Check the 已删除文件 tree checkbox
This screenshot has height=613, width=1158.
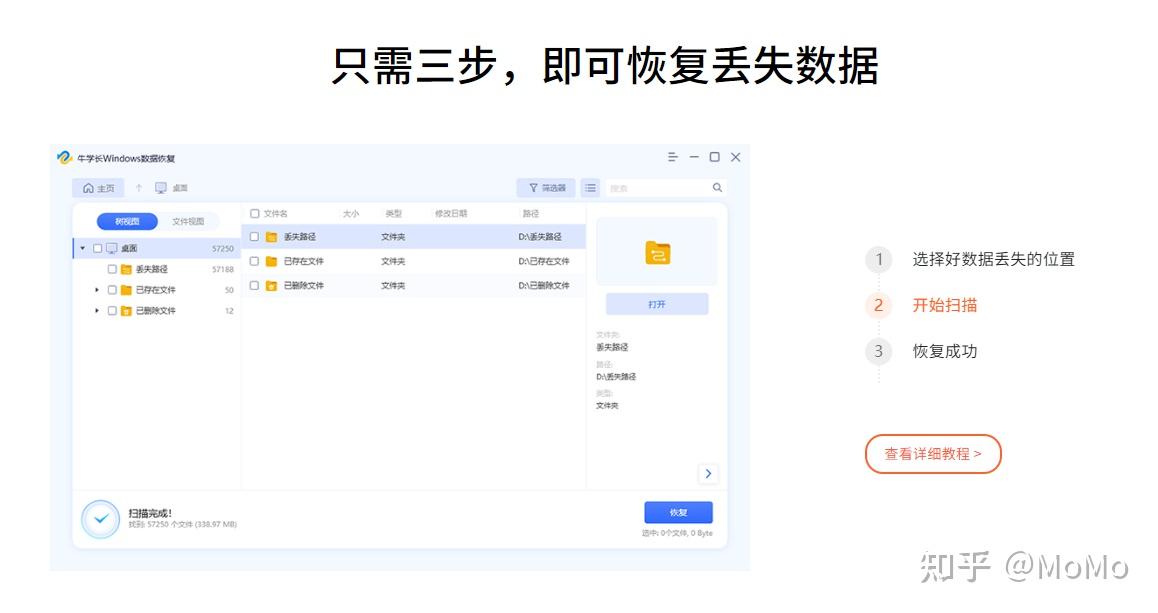(x=112, y=310)
